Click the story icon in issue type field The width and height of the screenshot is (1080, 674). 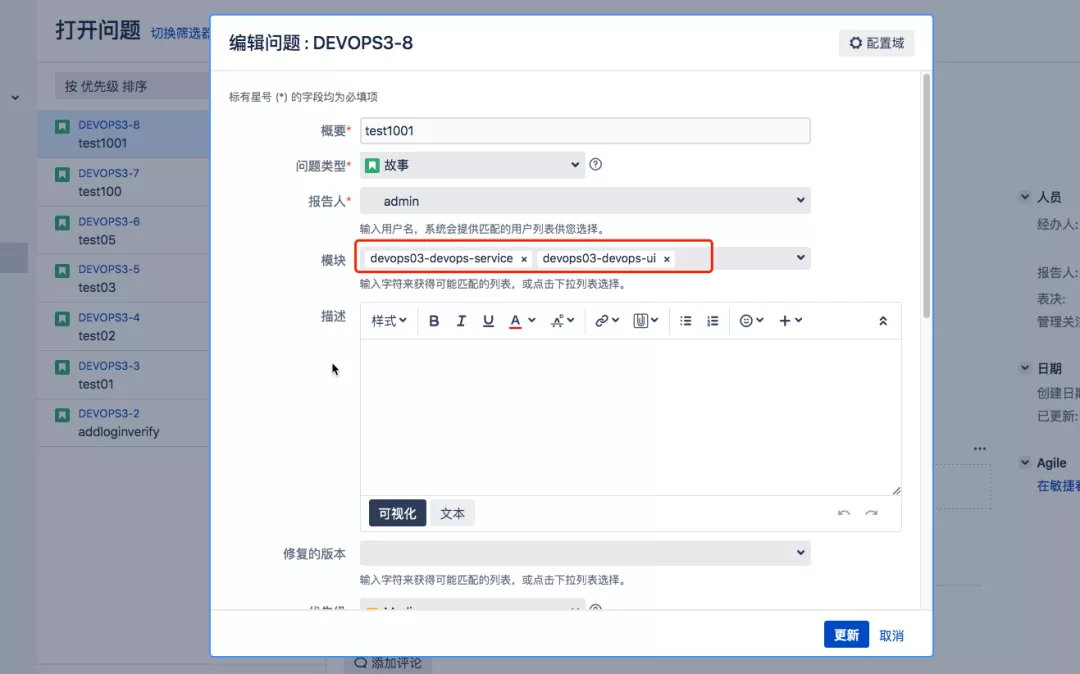[x=372, y=165]
